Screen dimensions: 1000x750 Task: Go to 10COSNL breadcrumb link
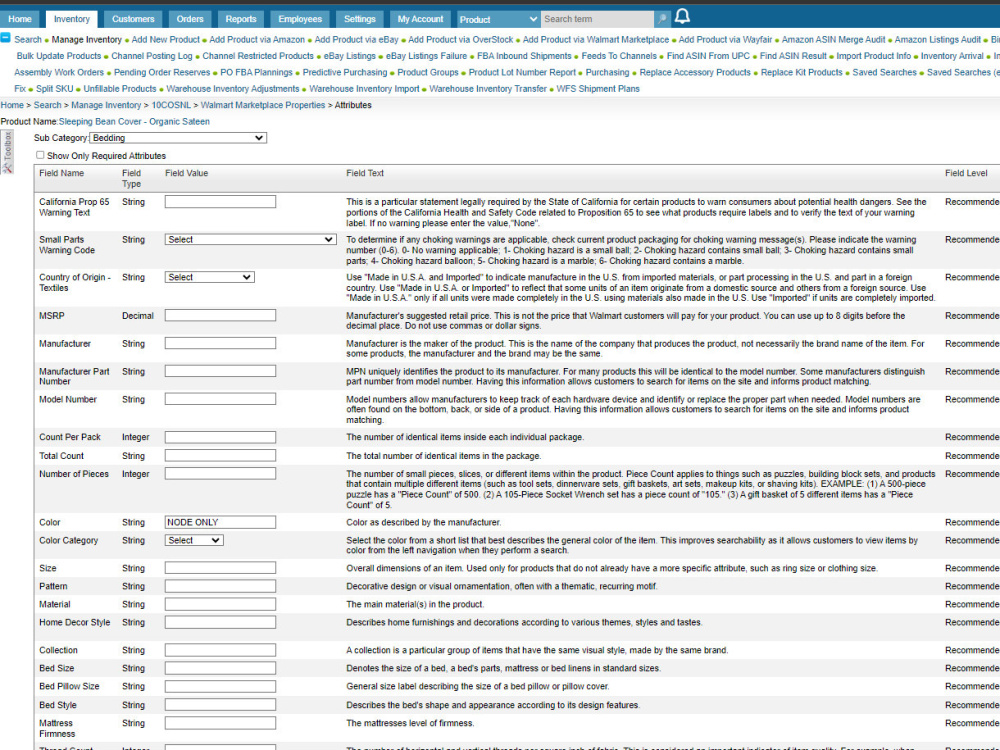click(171, 105)
